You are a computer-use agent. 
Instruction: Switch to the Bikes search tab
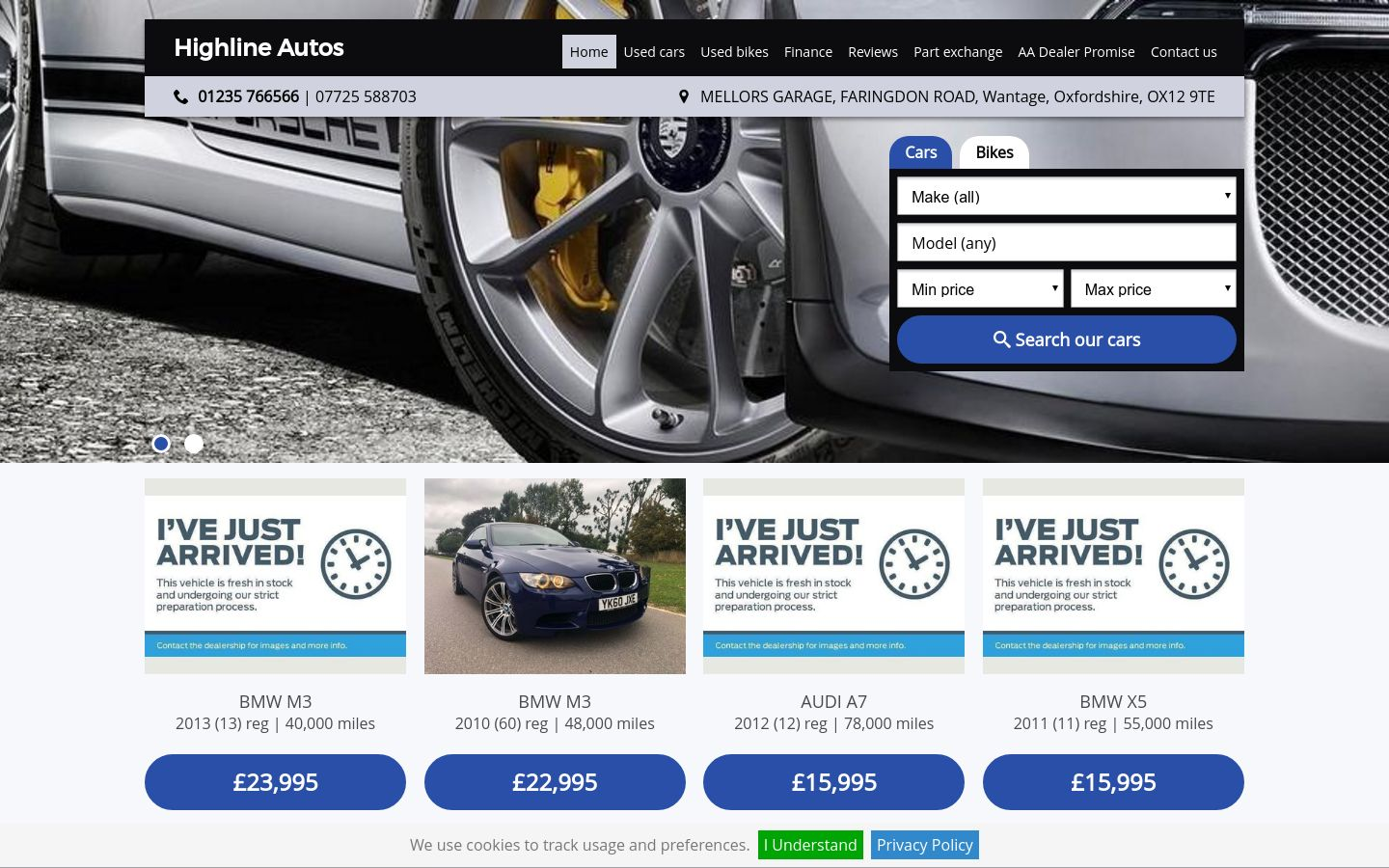(x=994, y=152)
